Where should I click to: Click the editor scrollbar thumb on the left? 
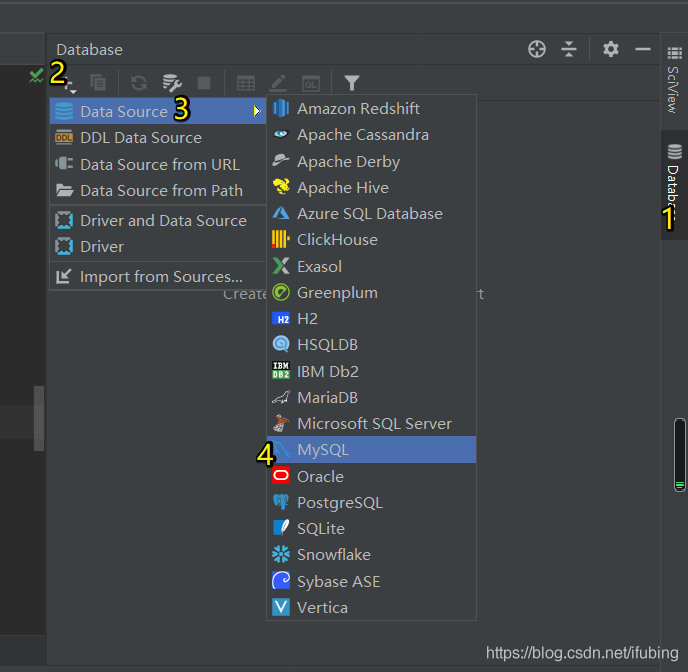tap(39, 418)
